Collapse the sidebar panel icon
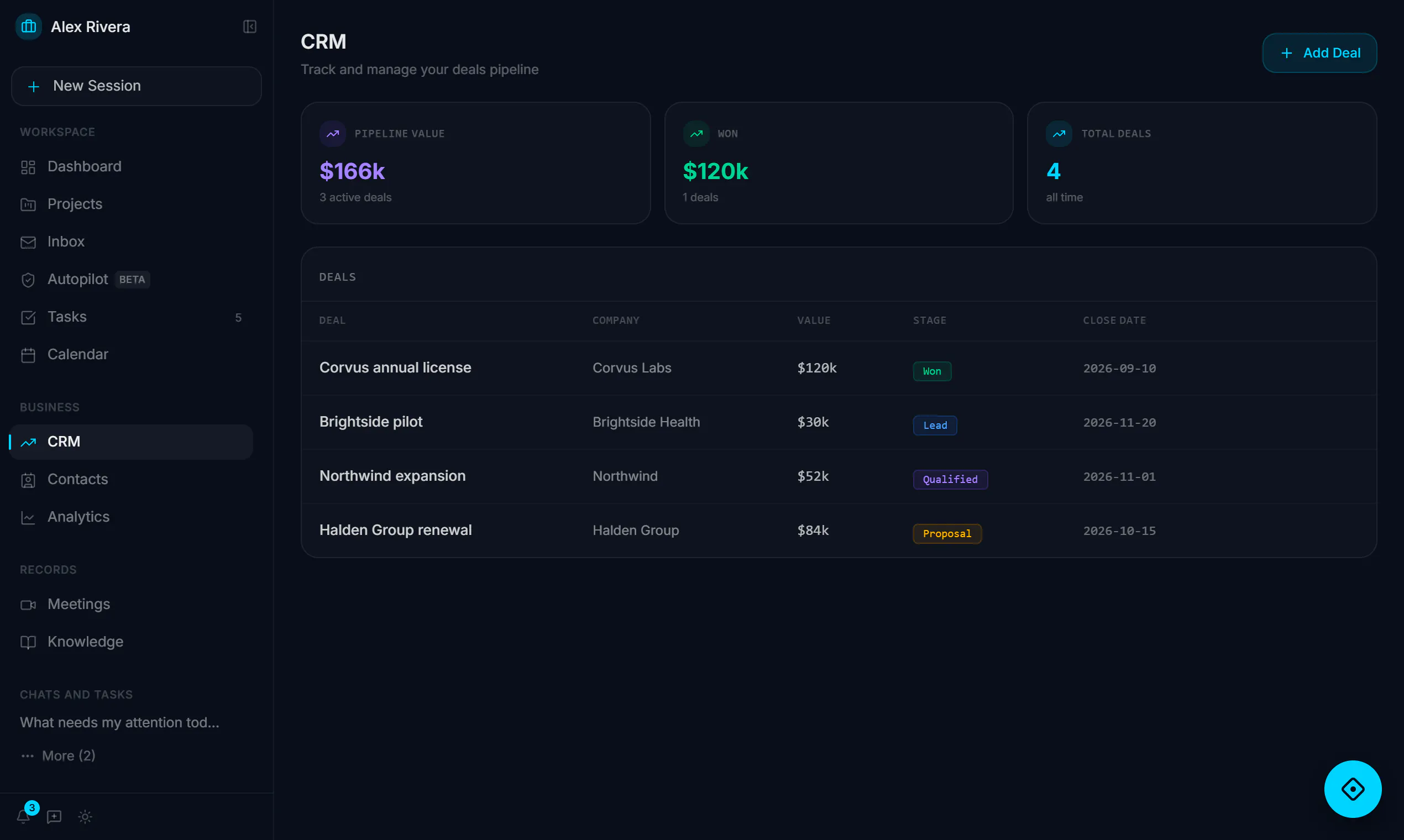1404x840 pixels. (250, 27)
